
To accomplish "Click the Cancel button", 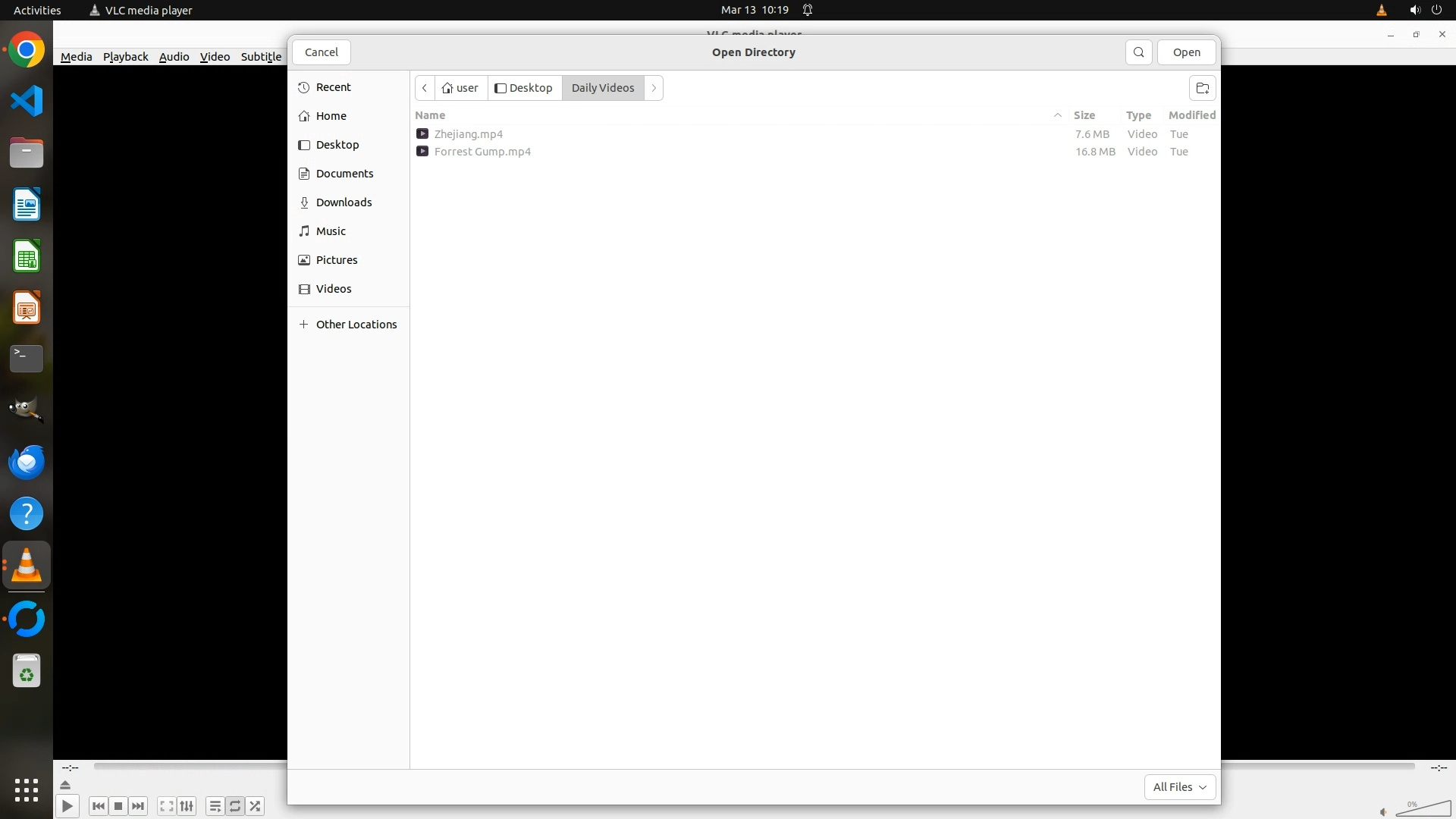I will (321, 52).
